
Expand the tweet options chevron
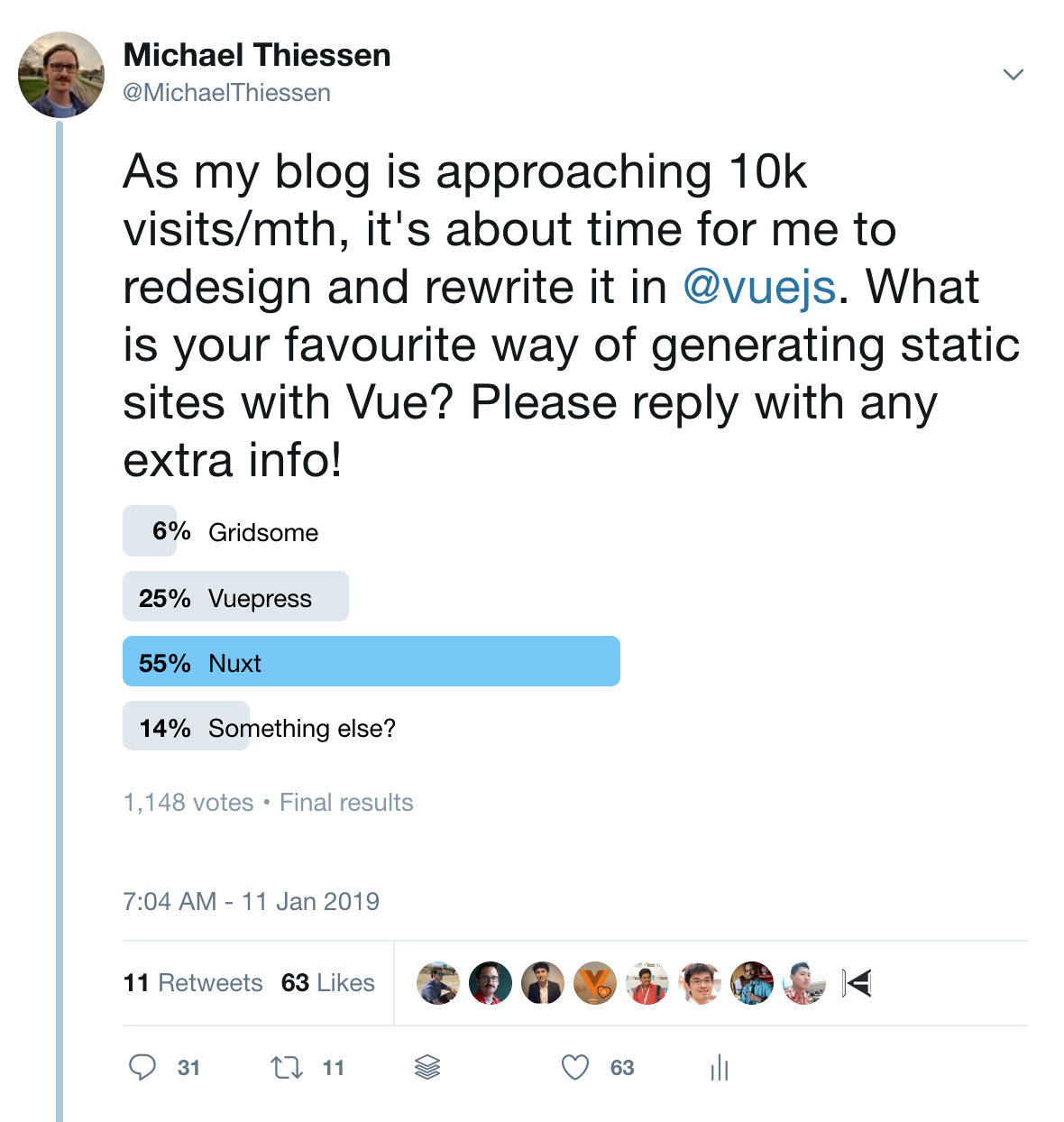click(x=1014, y=74)
